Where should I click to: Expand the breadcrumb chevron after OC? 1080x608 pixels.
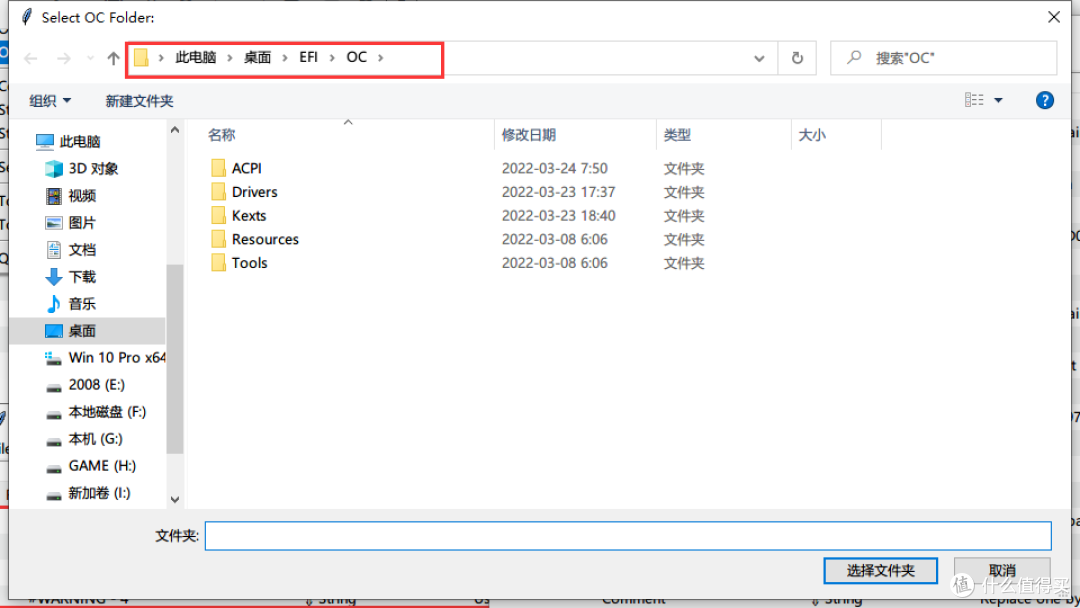point(380,58)
